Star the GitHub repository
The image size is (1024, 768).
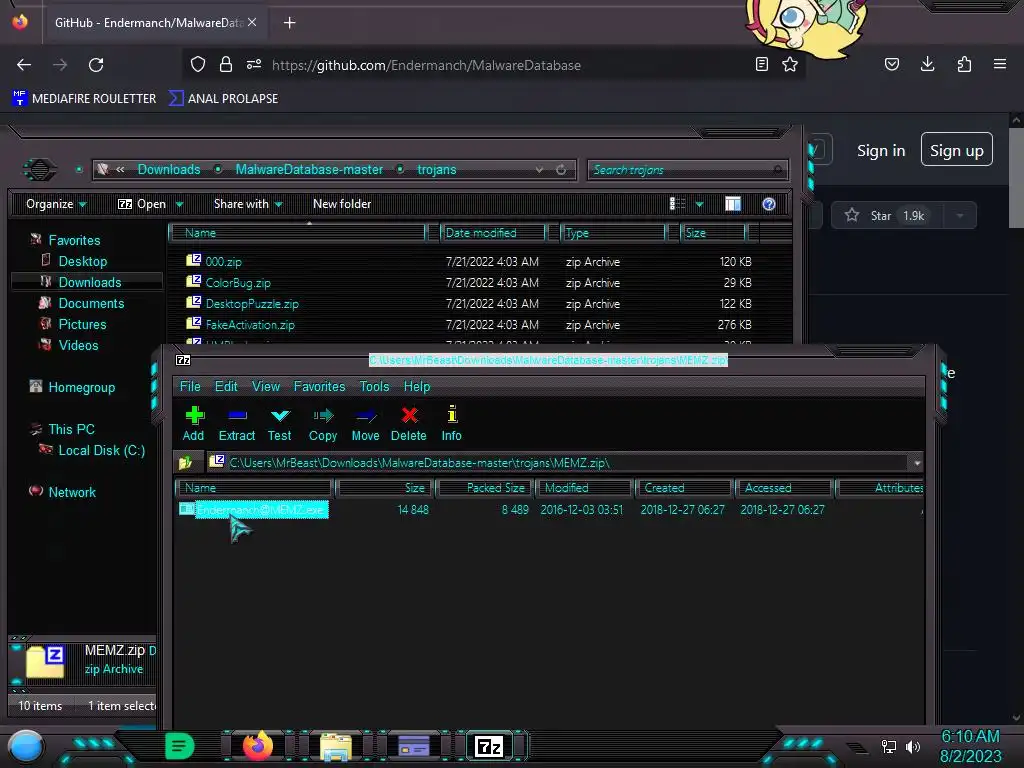[887, 216]
